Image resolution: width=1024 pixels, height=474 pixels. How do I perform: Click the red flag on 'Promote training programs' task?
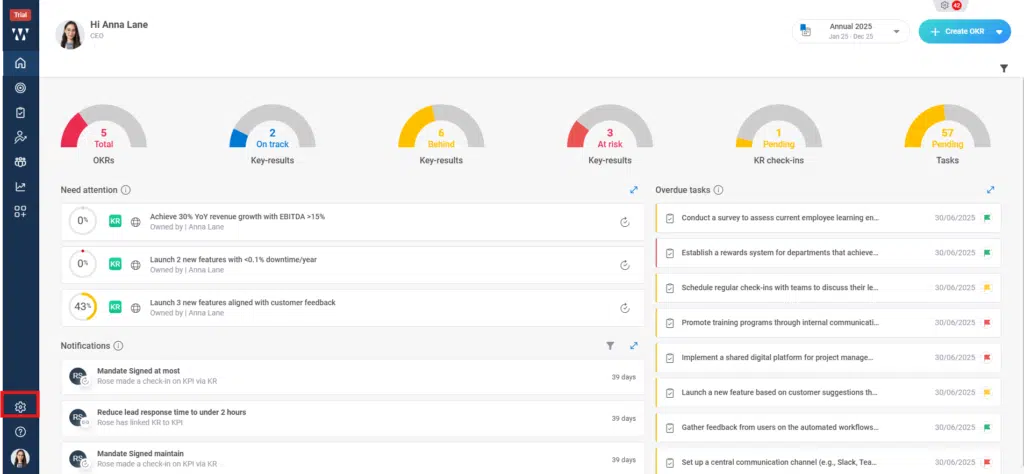(x=986, y=323)
